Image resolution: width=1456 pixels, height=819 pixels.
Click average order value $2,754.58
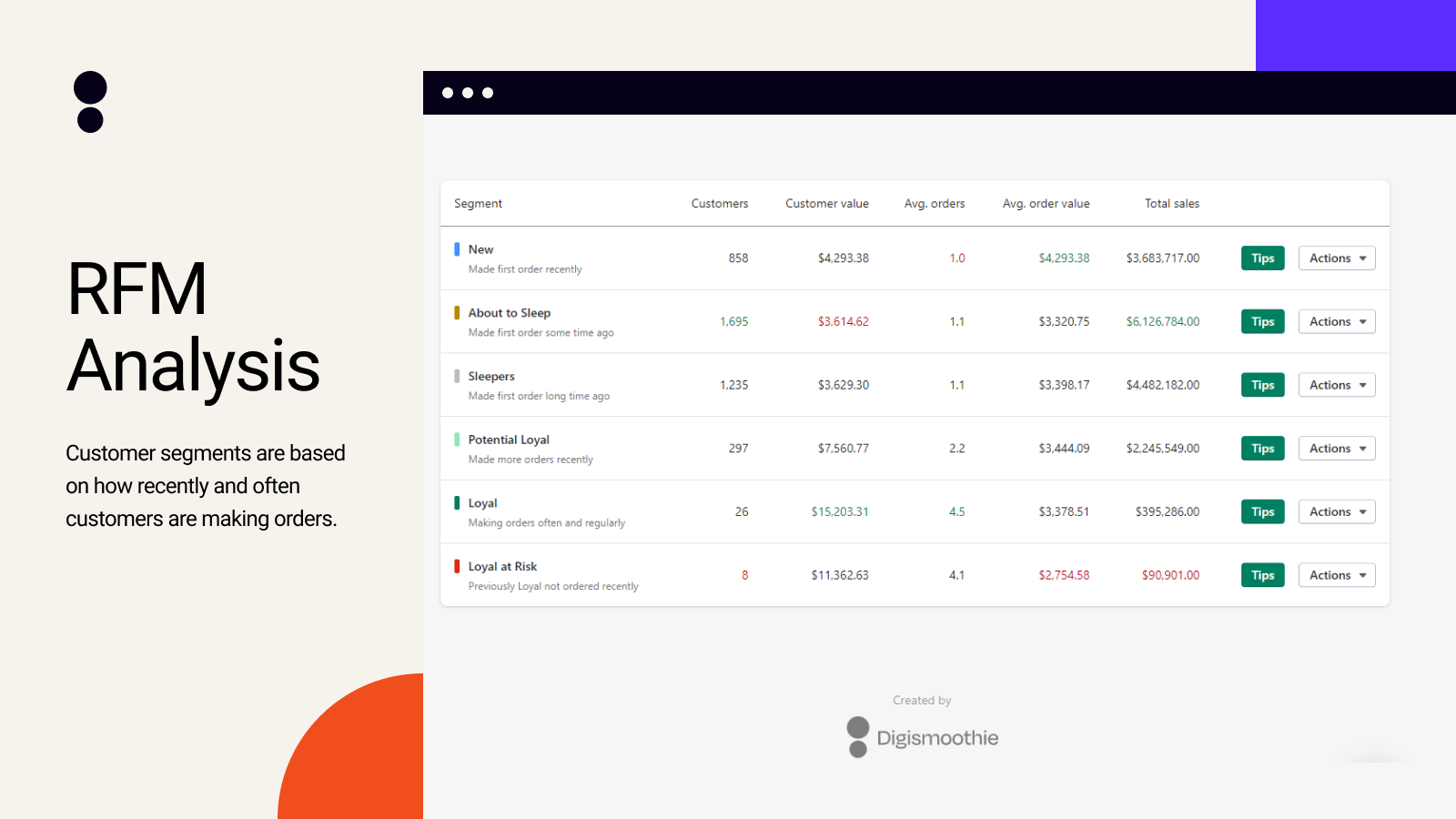point(1064,575)
